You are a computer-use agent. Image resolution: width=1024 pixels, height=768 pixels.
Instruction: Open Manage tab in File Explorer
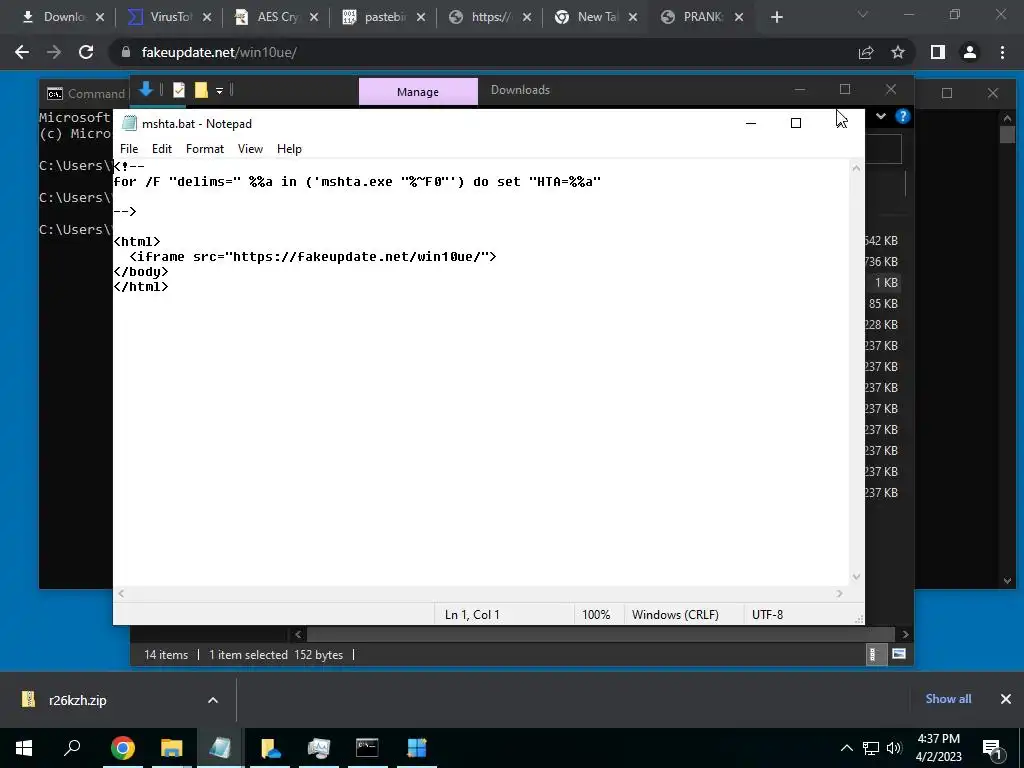418,91
